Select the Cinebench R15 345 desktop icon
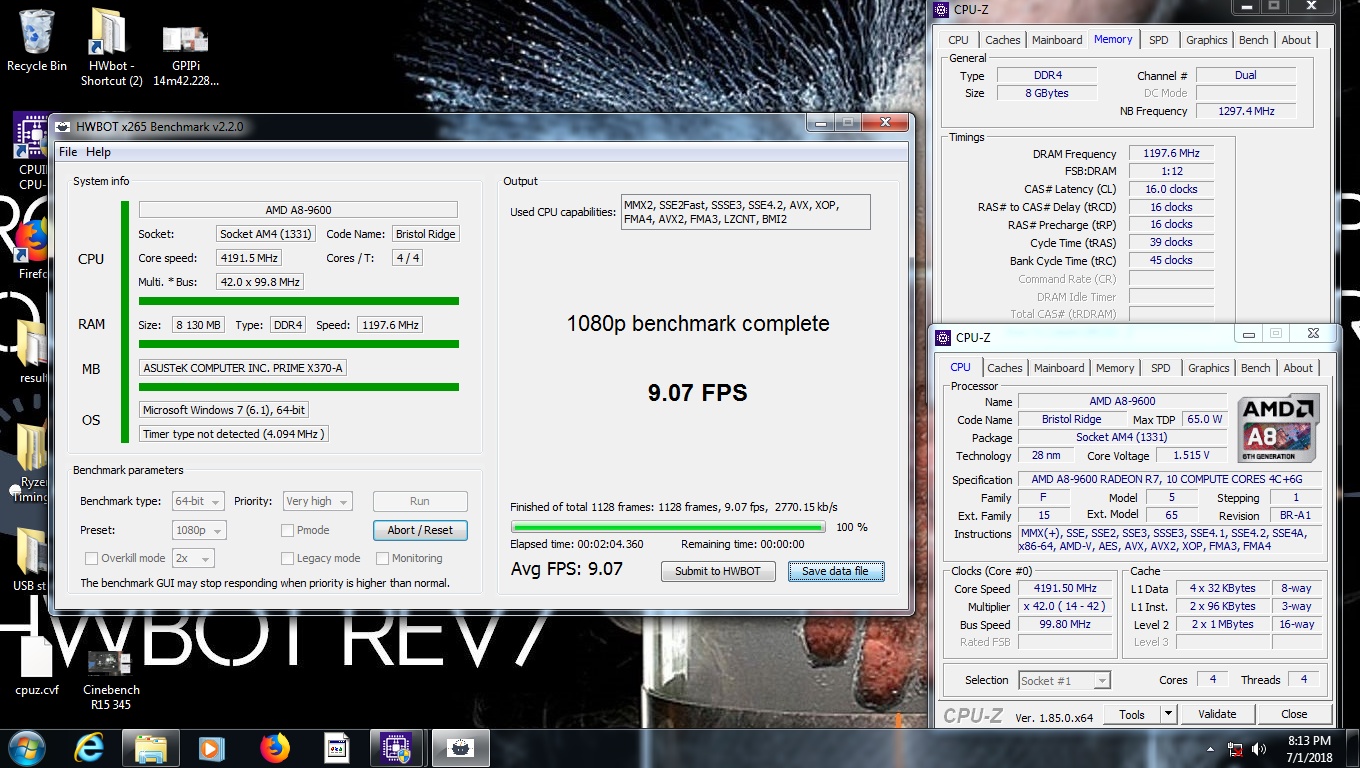The width and height of the screenshot is (1360, 768). tap(111, 680)
